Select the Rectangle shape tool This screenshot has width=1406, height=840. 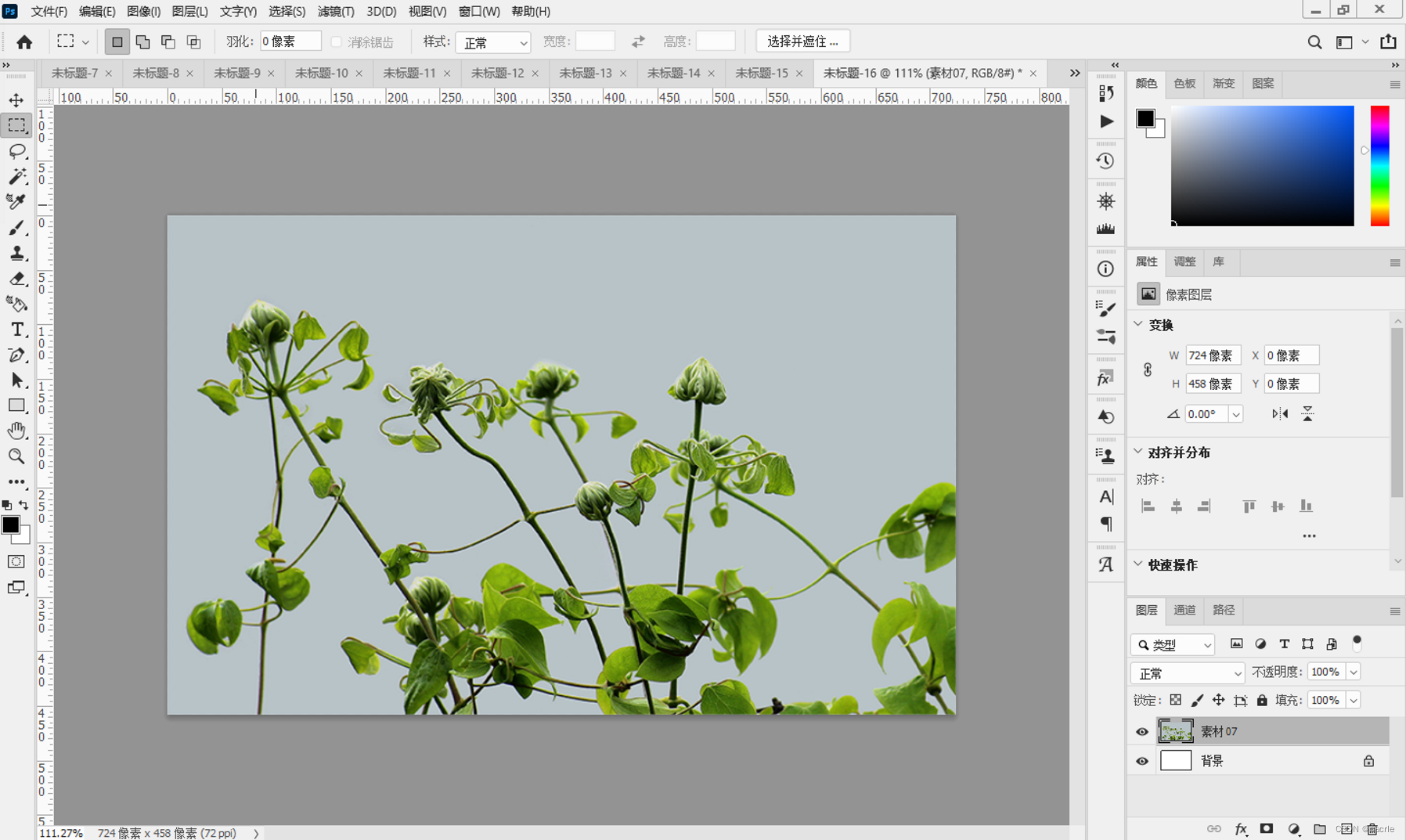pyautogui.click(x=16, y=406)
